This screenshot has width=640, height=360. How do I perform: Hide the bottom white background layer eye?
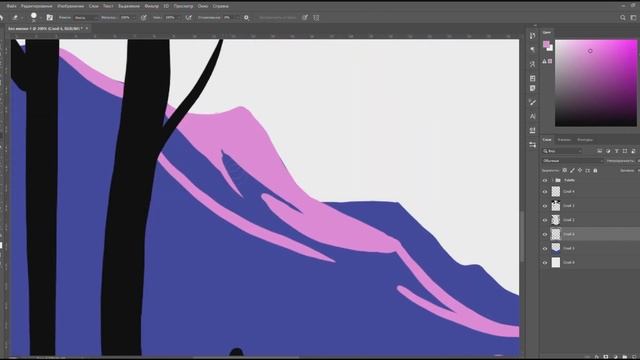click(545, 262)
